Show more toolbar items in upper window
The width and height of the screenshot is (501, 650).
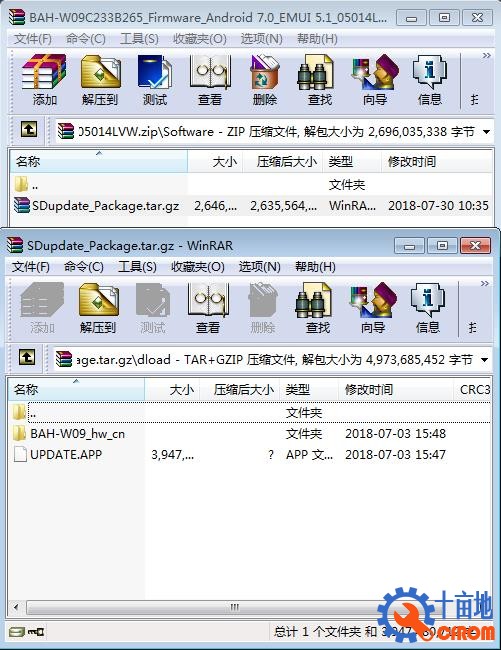[486, 56]
